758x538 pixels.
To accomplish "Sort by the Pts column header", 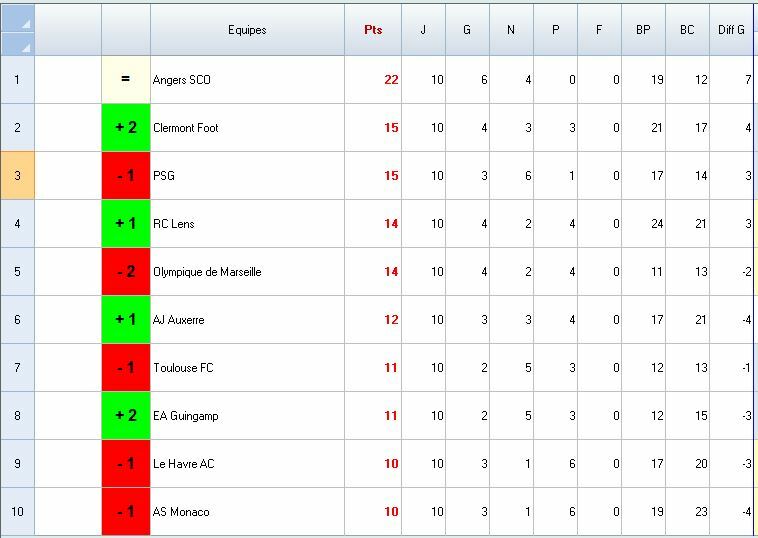I will coord(373,30).
